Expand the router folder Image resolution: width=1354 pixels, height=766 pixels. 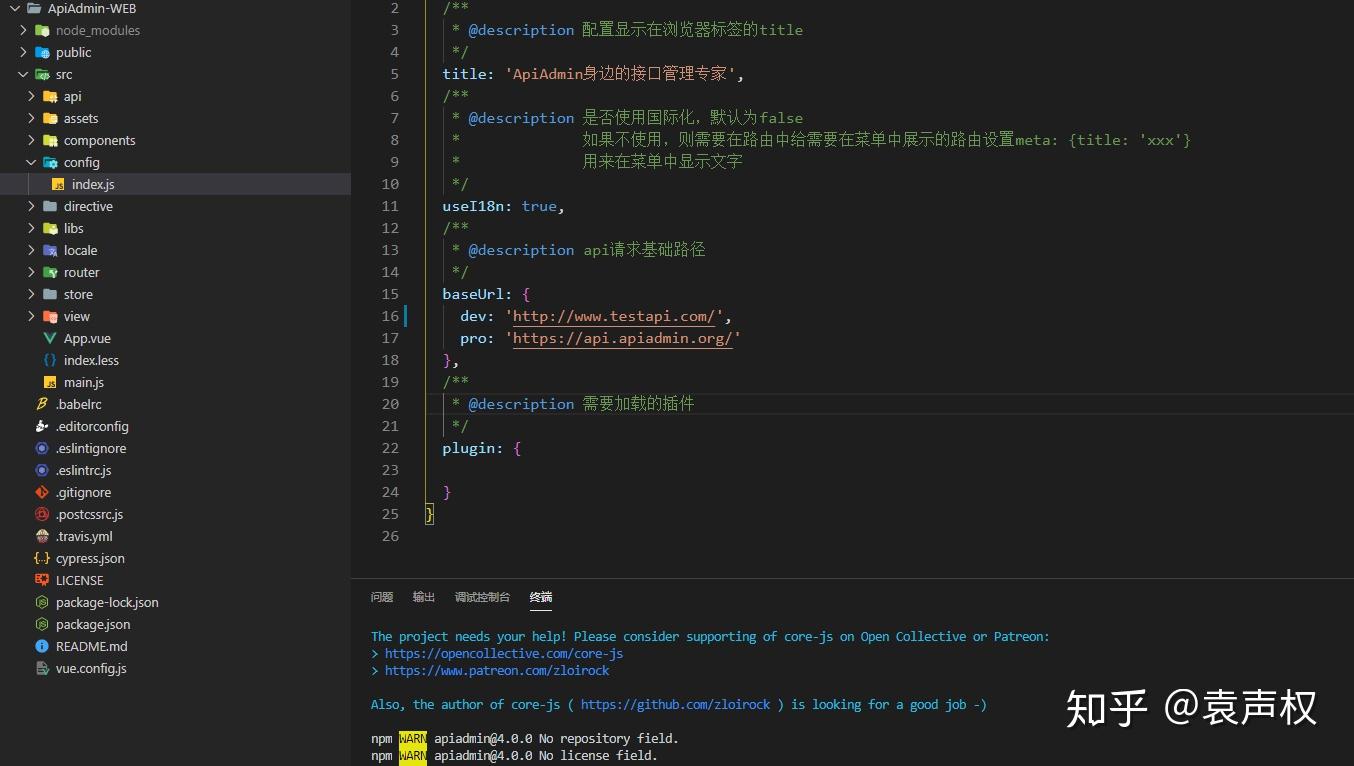32,272
